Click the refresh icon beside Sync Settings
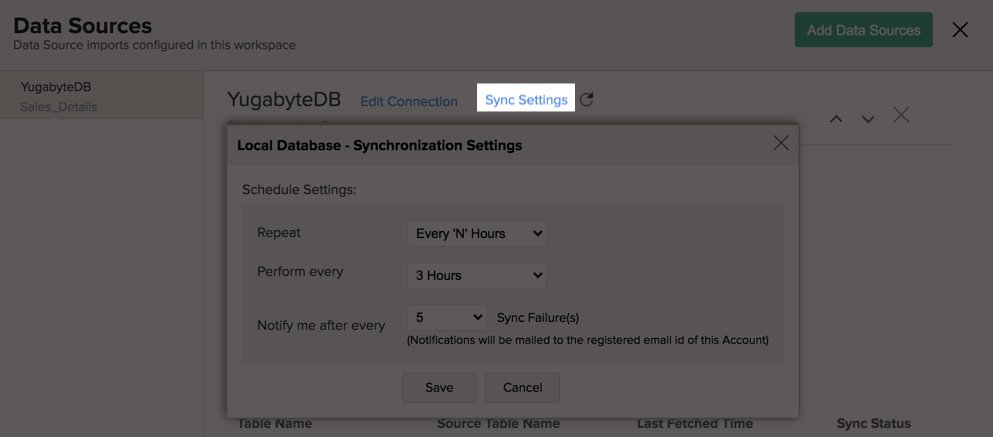 (587, 99)
